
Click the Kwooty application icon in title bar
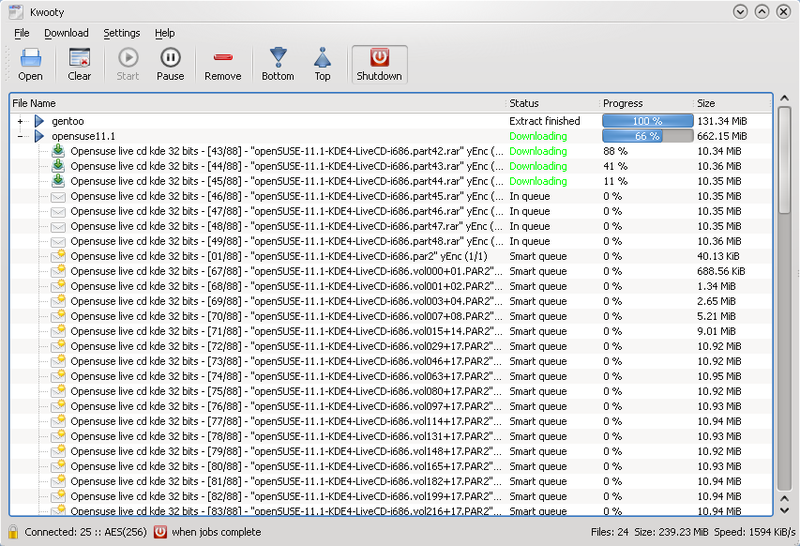[16, 12]
